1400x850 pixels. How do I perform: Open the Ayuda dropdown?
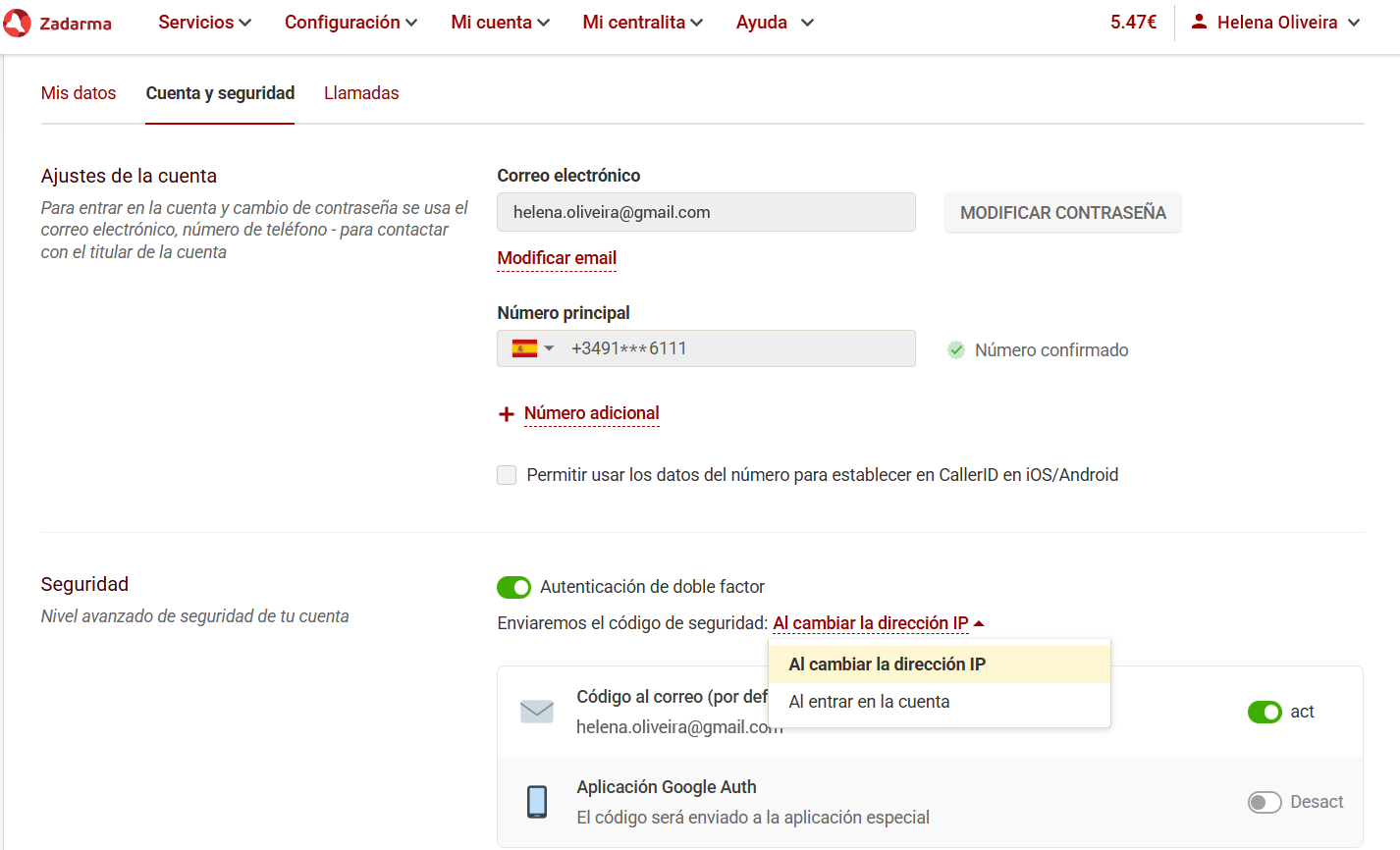pos(776,22)
